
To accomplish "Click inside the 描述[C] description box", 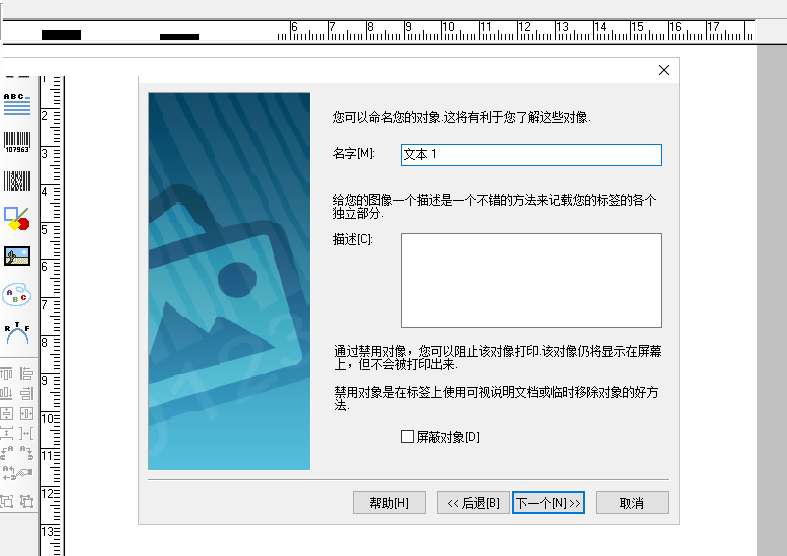I will (x=531, y=280).
